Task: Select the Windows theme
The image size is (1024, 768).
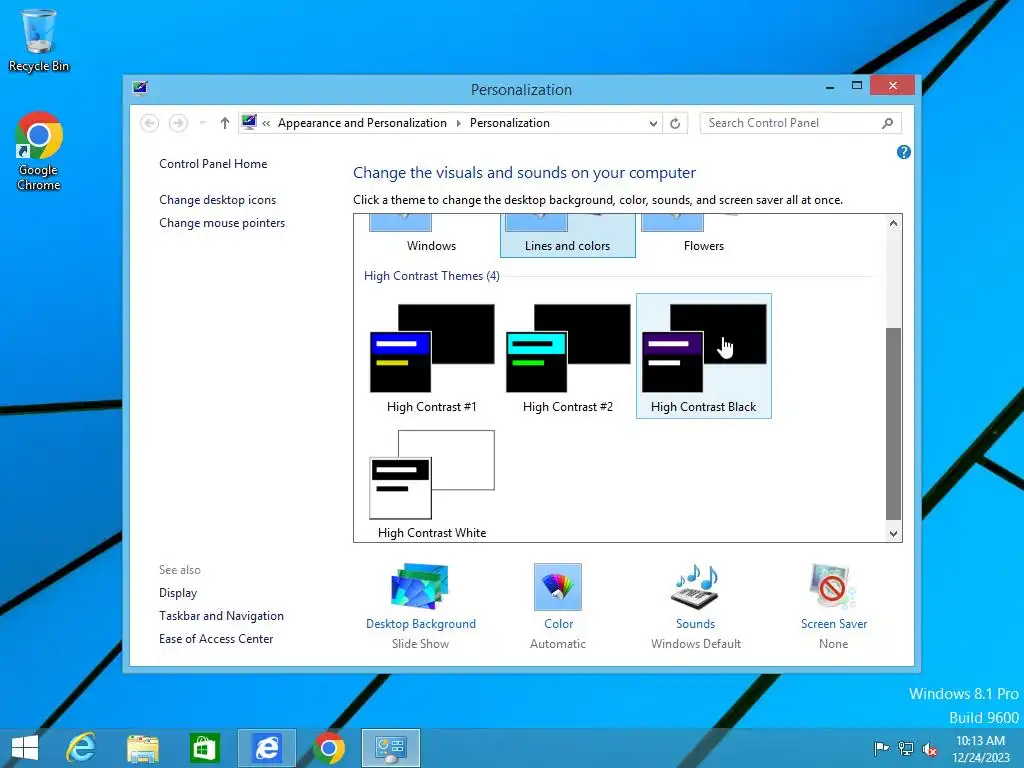Action: coord(431,236)
